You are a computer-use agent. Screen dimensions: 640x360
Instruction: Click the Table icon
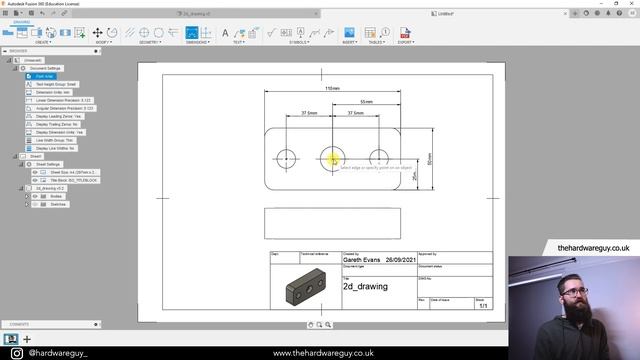(x=370, y=33)
